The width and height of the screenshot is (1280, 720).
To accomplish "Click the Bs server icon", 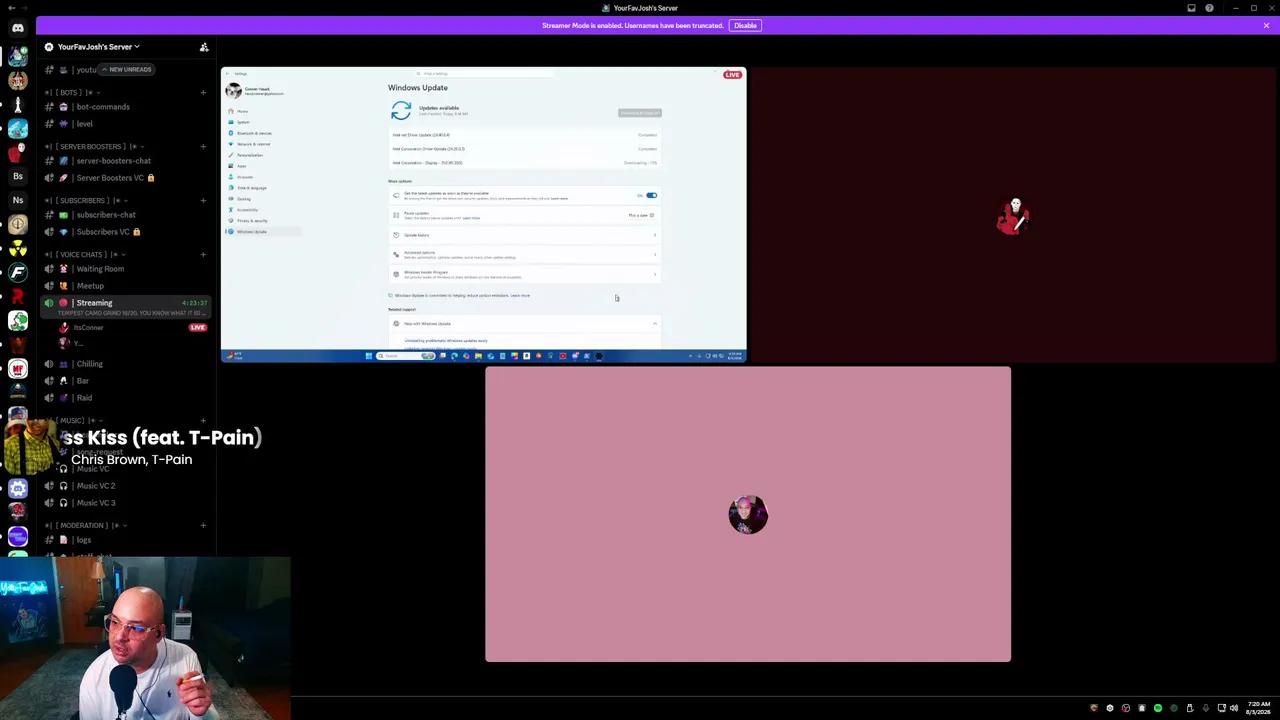I will click(18, 176).
